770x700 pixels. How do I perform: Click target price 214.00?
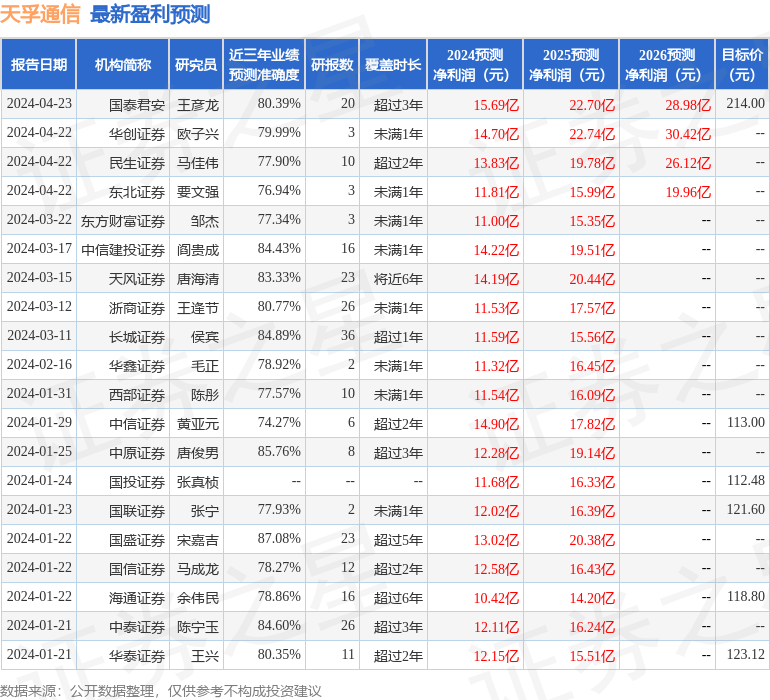[745, 104]
